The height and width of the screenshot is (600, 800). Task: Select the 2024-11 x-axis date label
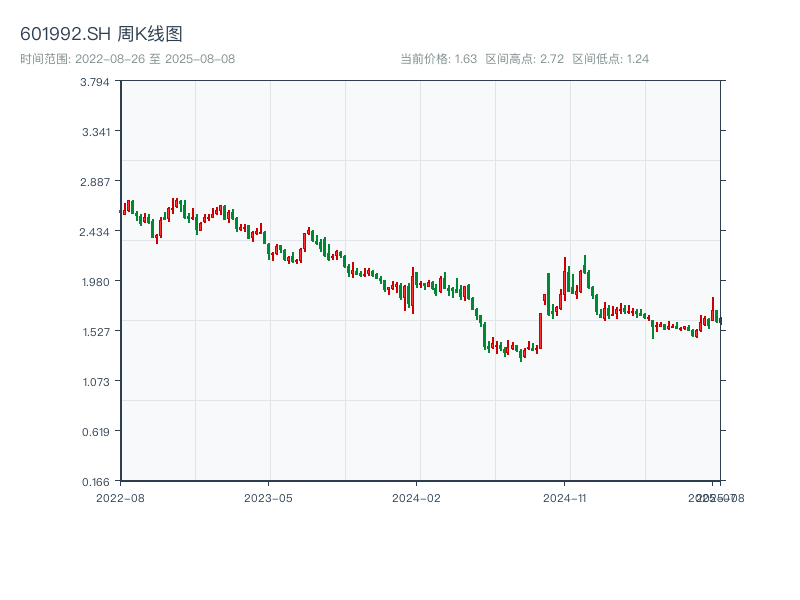564,497
